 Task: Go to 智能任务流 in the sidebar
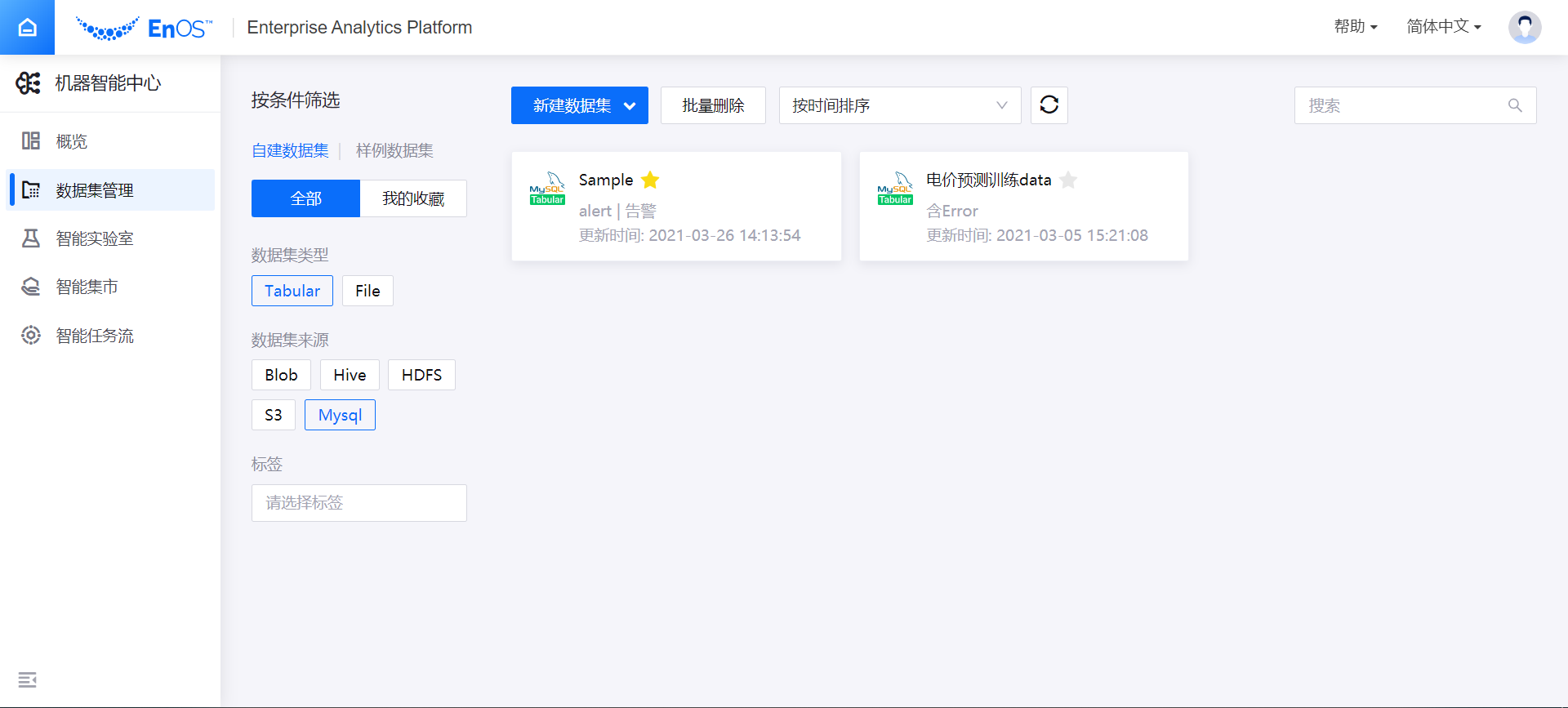[94, 336]
